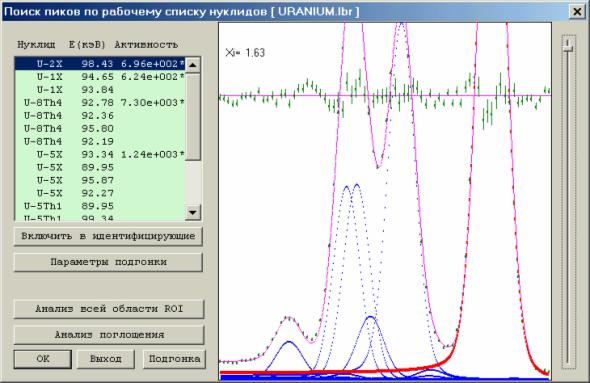Viewport: 590px width, 383px height.
Task: Open 'Параметры подгонки' settings
Action: coord(108,262)
